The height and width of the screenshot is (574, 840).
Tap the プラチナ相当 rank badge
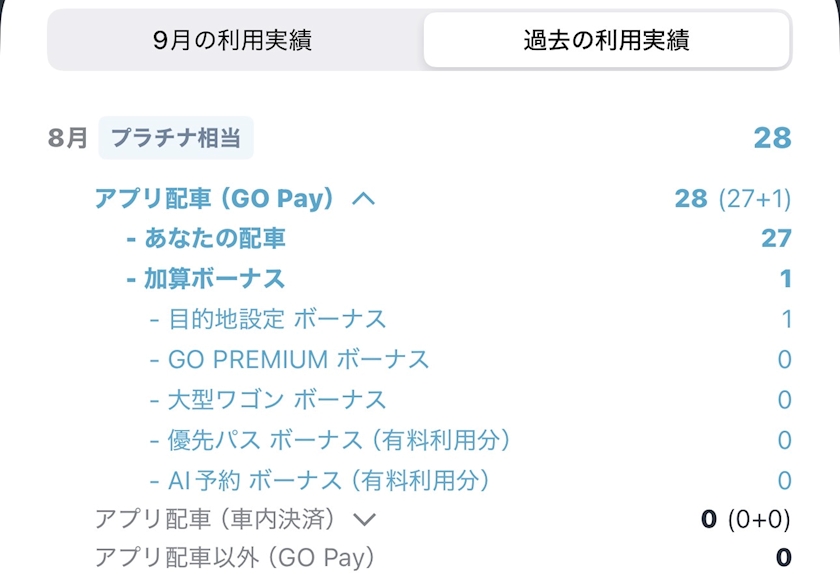pos(176,138)
